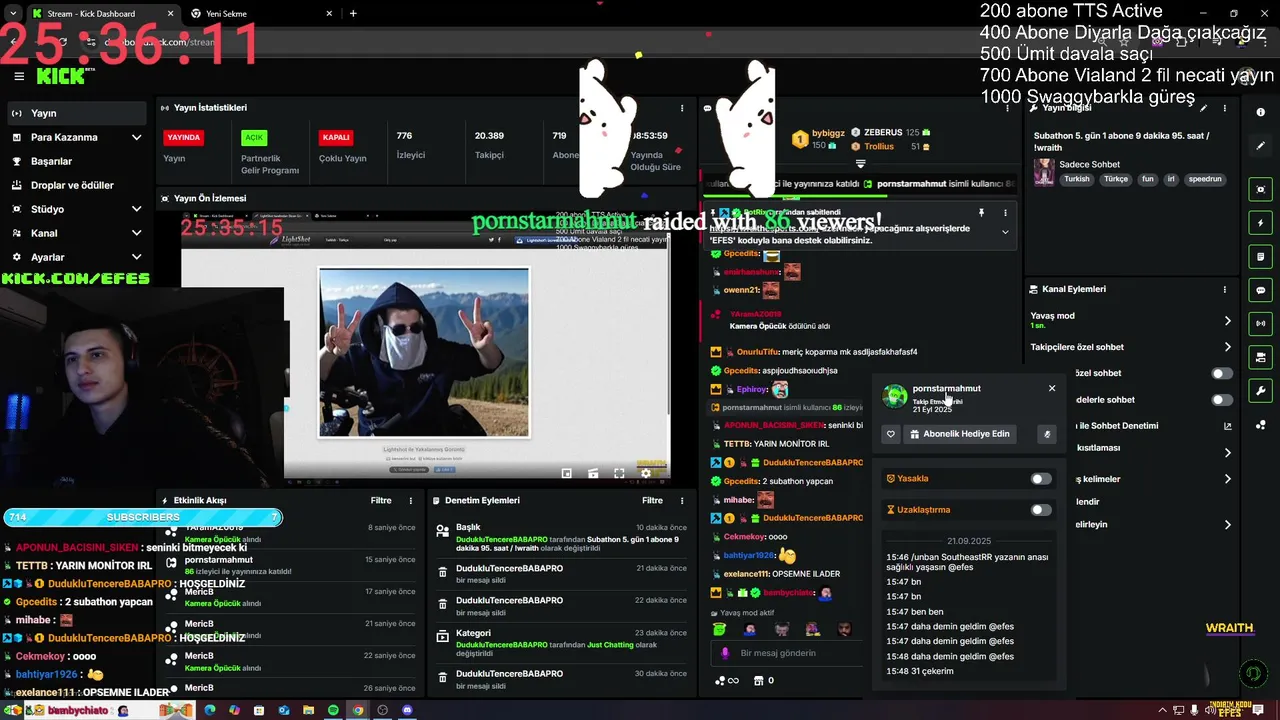Open the Kick hamburger menu
Image resolution: width=1280 pixels, height=720 pixels.
pyautogui.click(x=19, y=76)
